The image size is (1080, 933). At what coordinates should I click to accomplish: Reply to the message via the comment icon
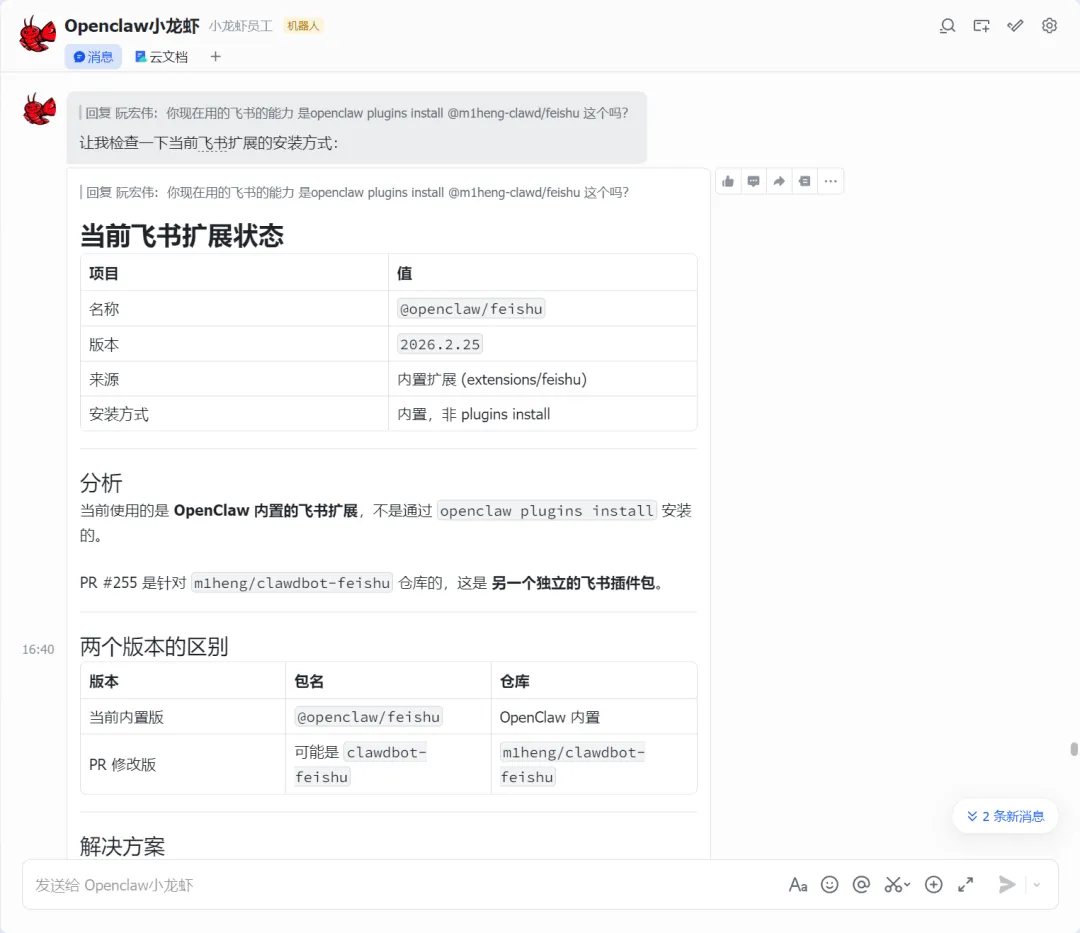[x=754, y=182]
